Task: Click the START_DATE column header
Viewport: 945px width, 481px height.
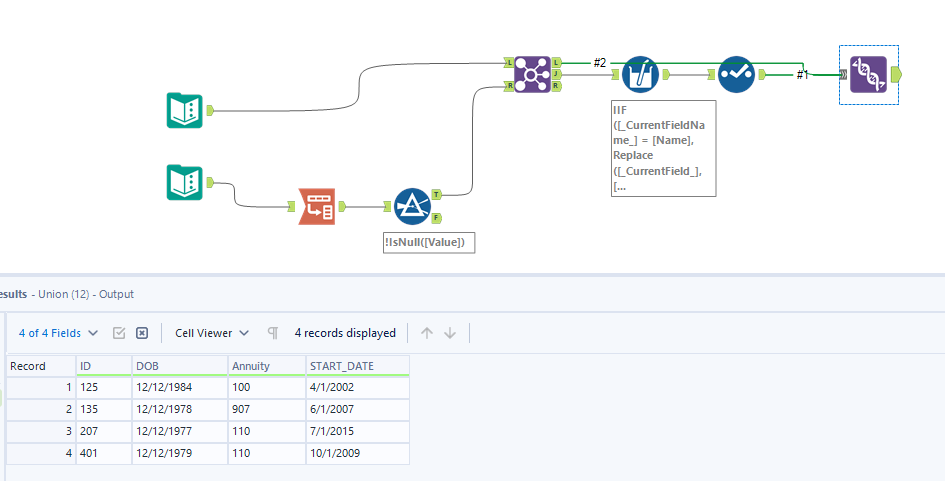Action: tap(357, 366)
